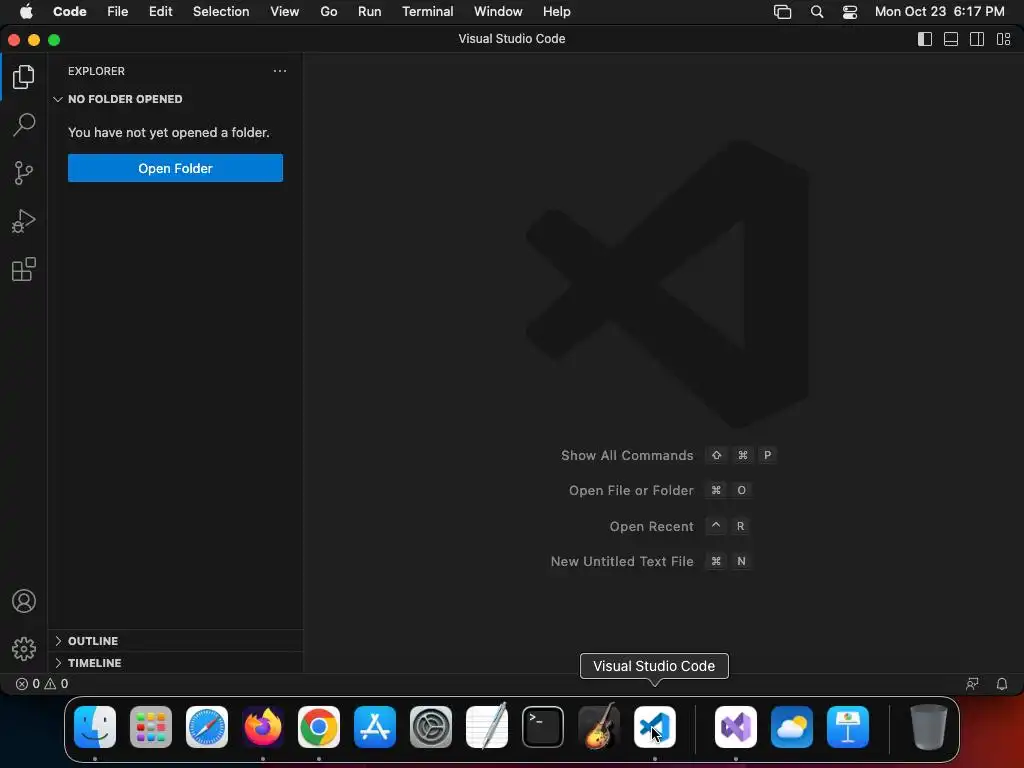Open TextEdit from the Dock
This screenshot has width=1024, height=768.
pyautogui.click(x=487, y=727)
